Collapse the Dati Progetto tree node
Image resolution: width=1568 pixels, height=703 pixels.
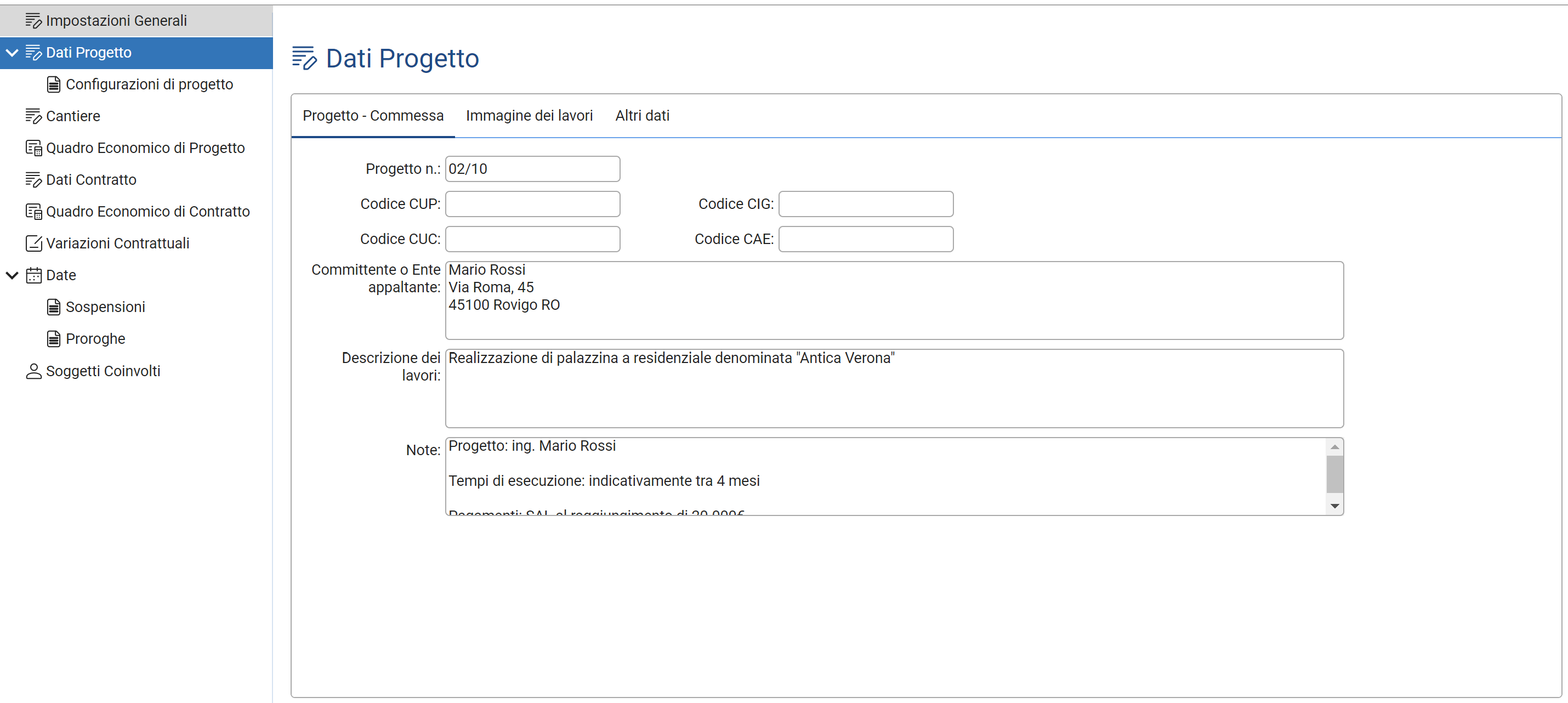click(12, 52)
